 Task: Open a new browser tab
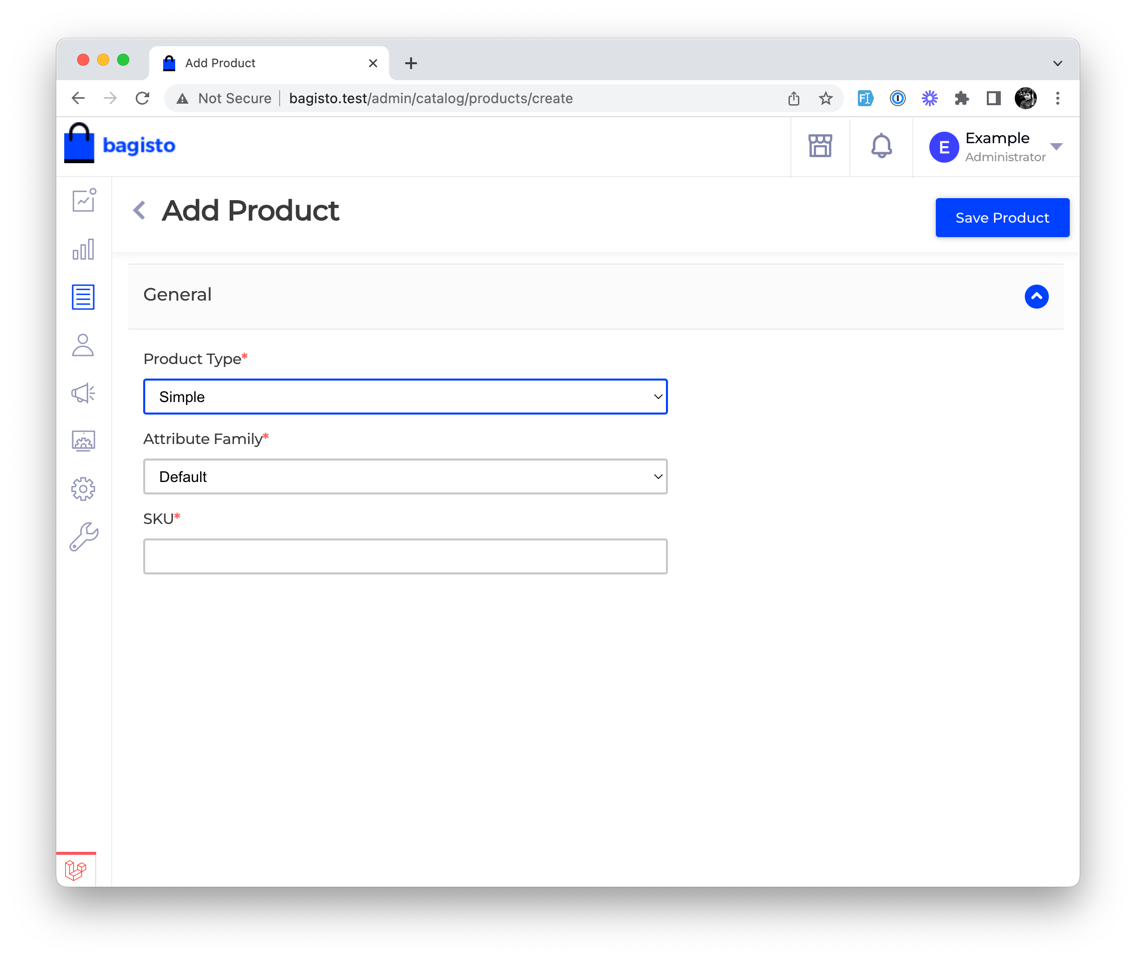tap(411, 64)
